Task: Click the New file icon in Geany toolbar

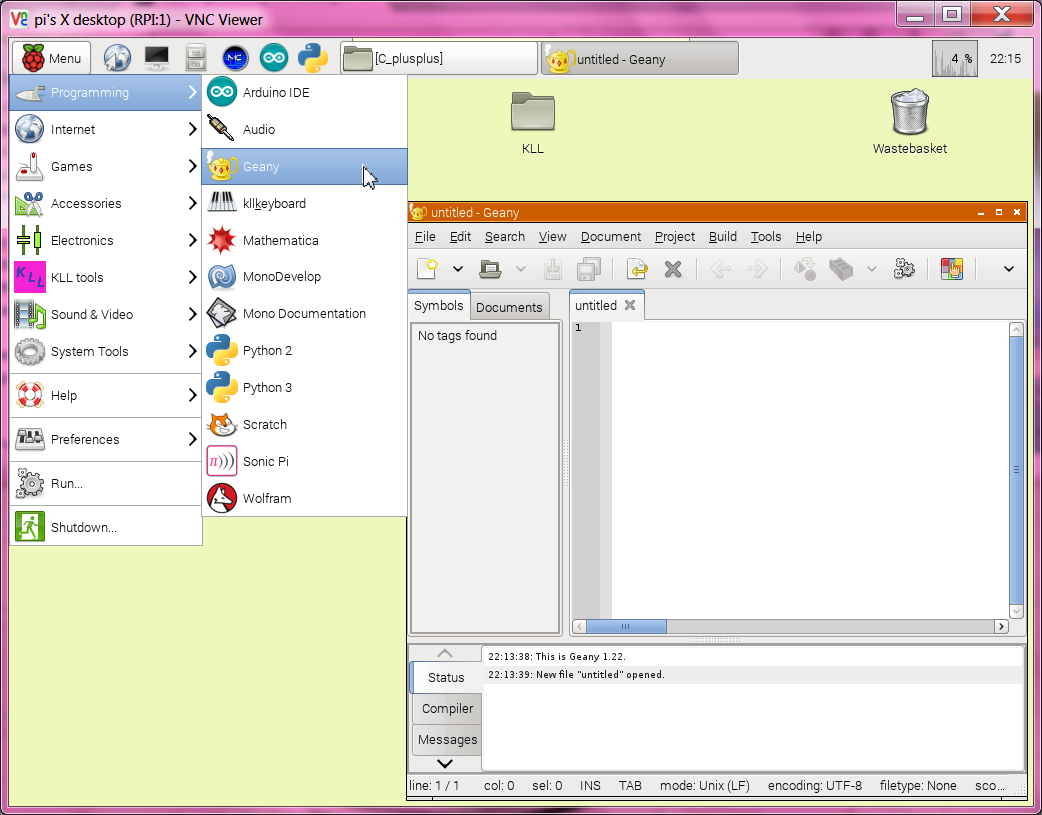Action: tap(428, 268)
